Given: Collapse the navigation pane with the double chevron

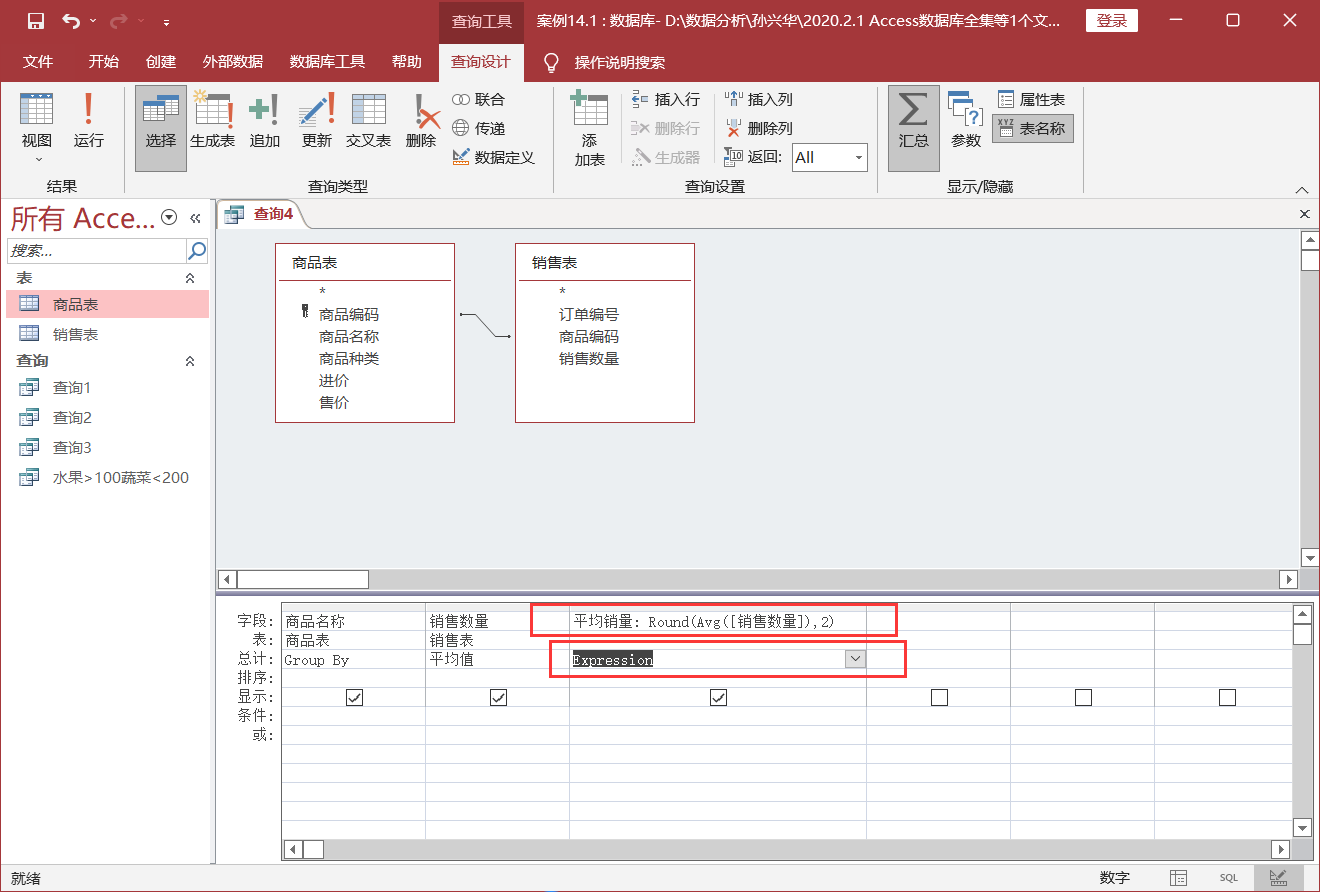Looking at the screenshot, I should click(195, 217).
